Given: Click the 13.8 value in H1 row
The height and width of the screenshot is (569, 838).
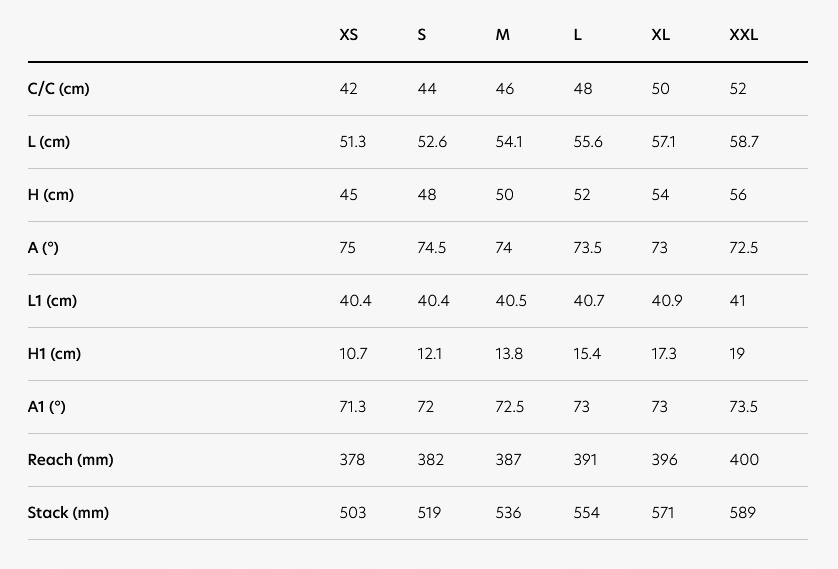Looking at the screenshot, I should coord(511,354).
